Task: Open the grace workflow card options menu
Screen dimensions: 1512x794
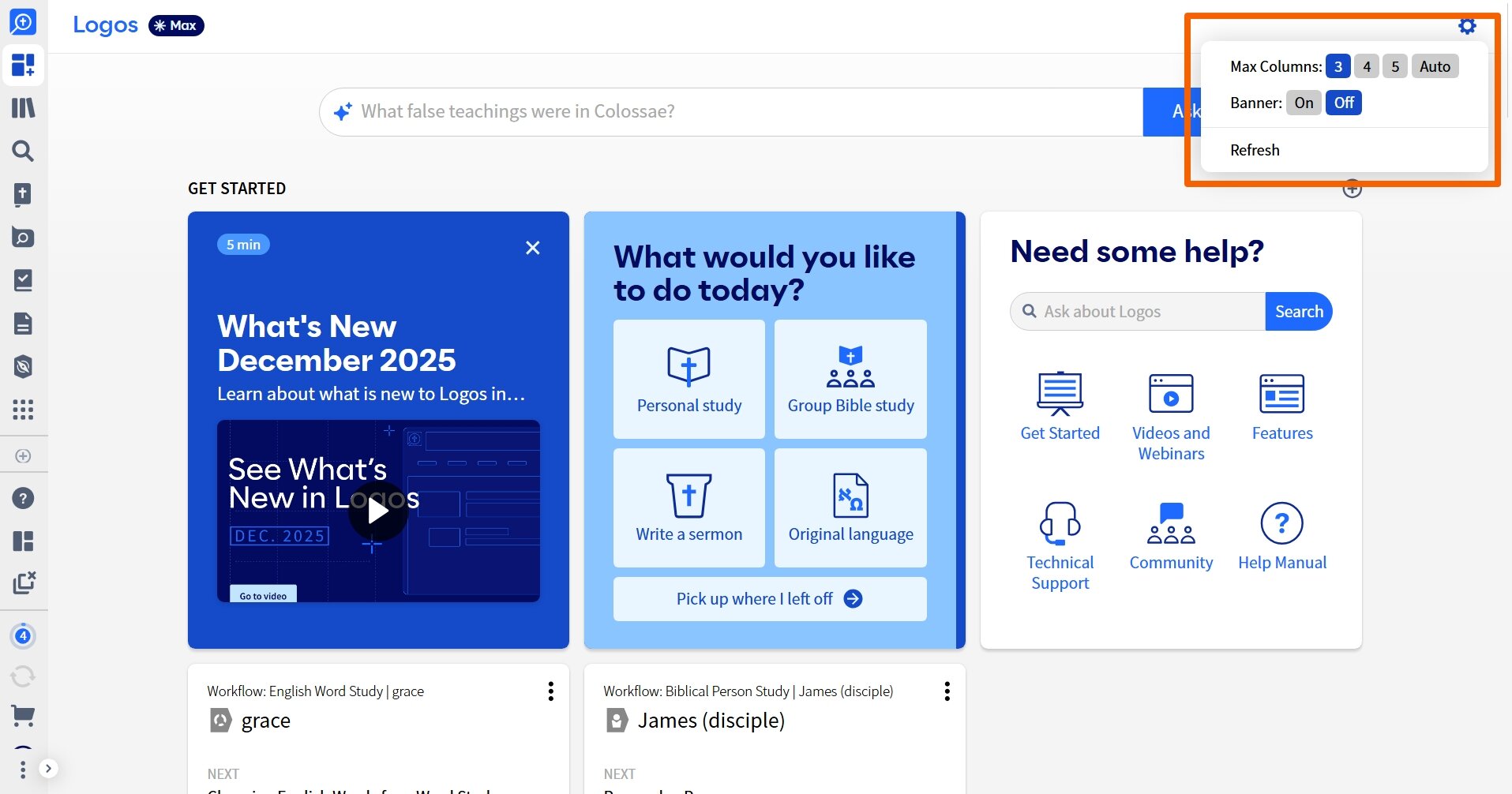Action: click(551, 691)
